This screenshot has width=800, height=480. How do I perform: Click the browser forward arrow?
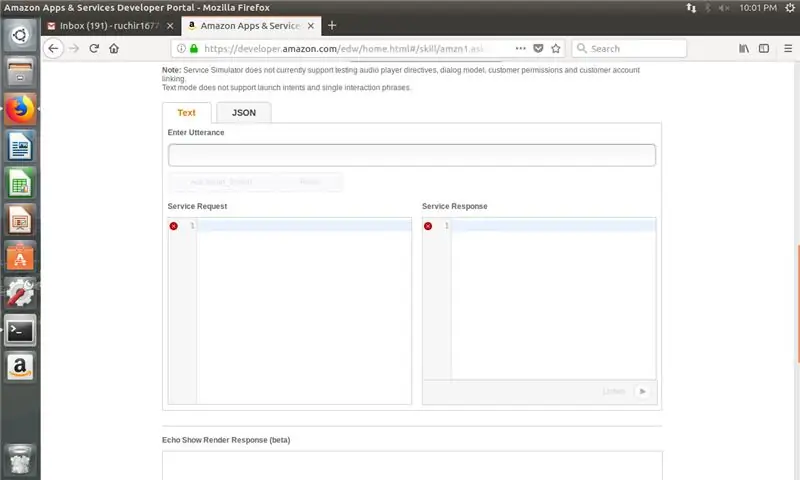click(74, 48)
